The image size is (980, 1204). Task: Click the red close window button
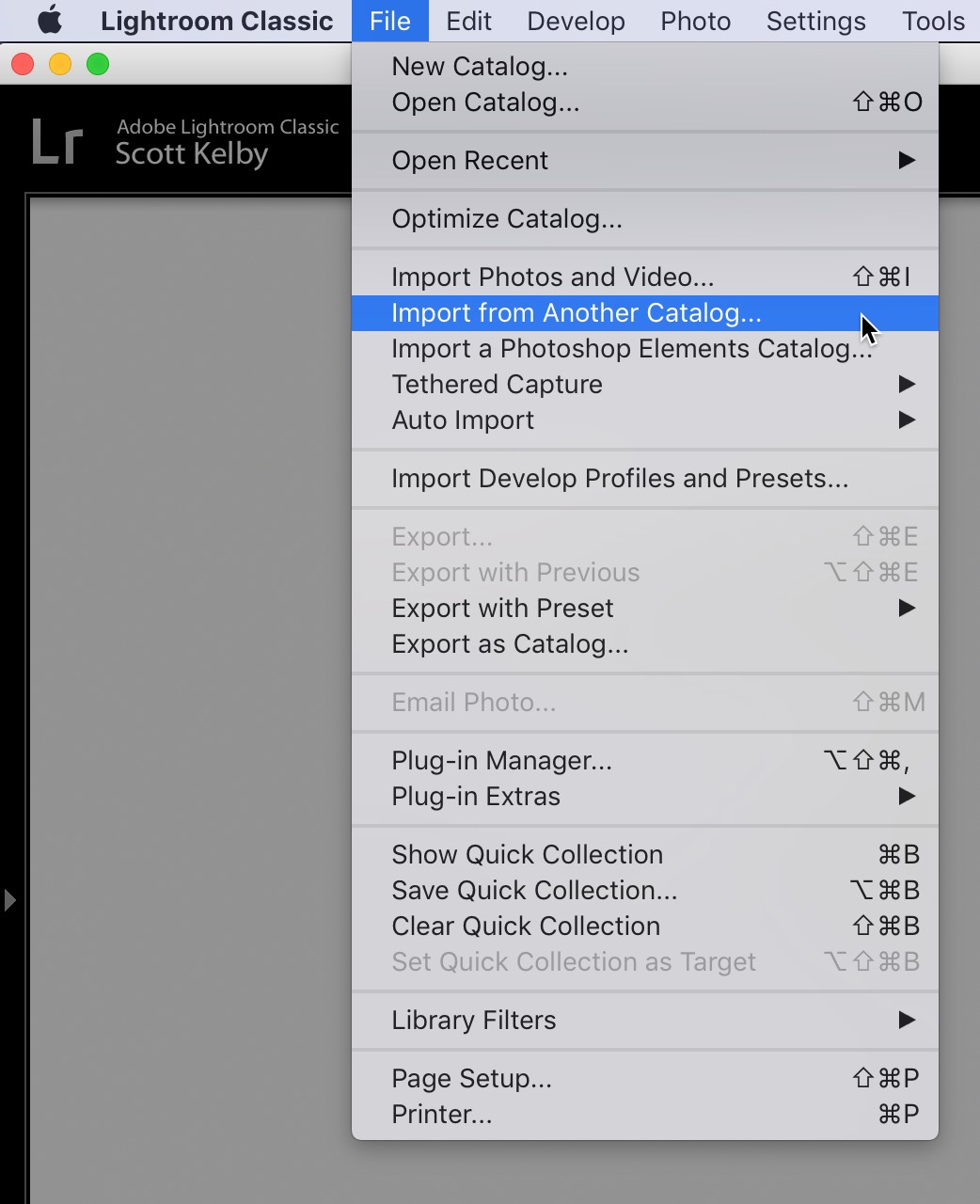point(23,64)
